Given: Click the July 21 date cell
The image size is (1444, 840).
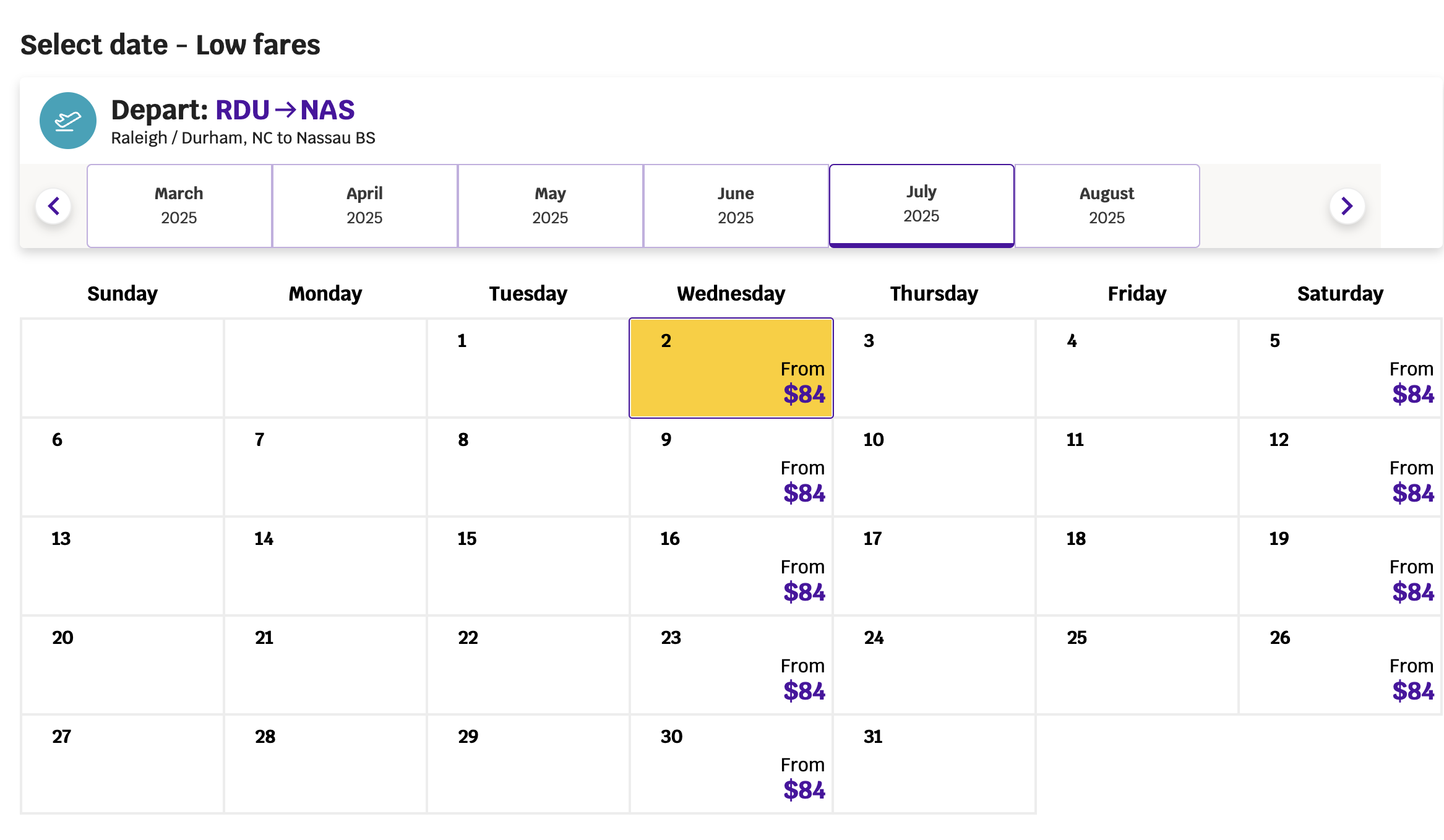Looking at the screenshot, I should click(x=325, y=665).
